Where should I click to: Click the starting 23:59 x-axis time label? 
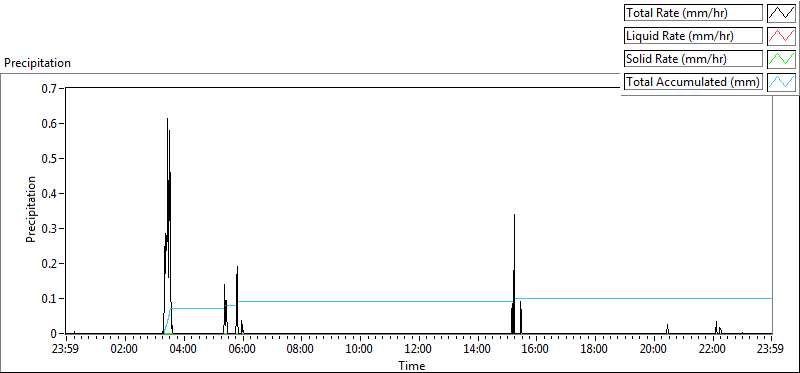(66, 350)
